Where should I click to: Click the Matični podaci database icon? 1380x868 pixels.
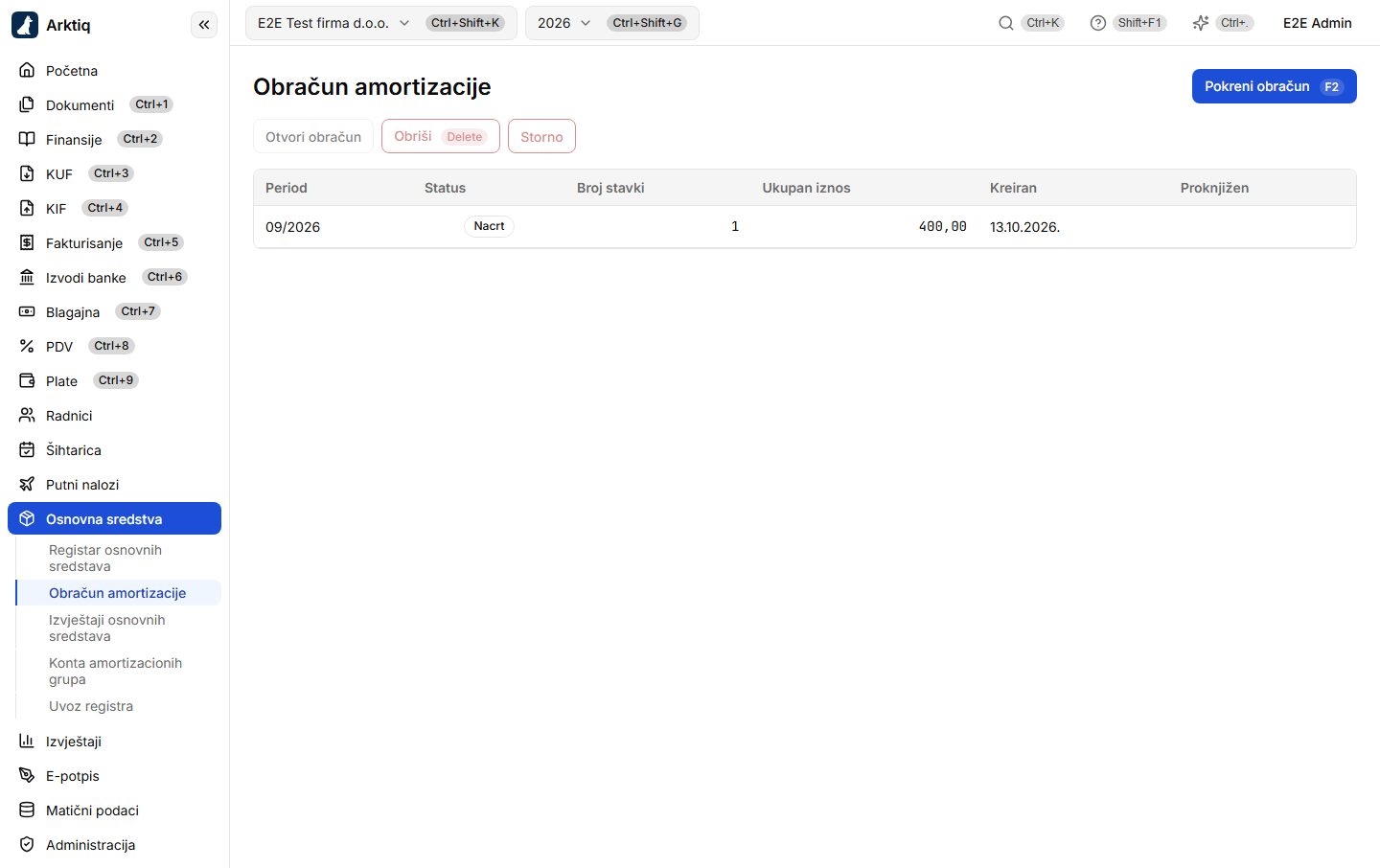(27, 810)
